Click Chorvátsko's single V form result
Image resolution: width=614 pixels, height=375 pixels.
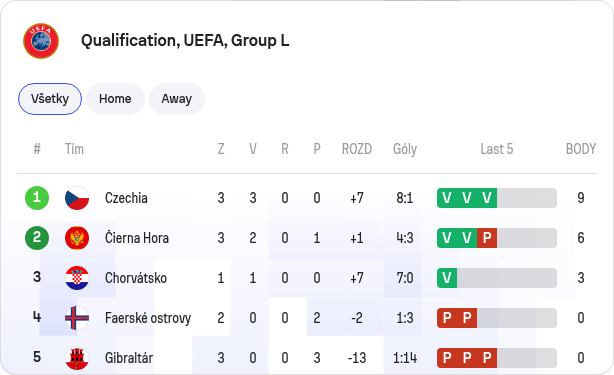[447, 278]
